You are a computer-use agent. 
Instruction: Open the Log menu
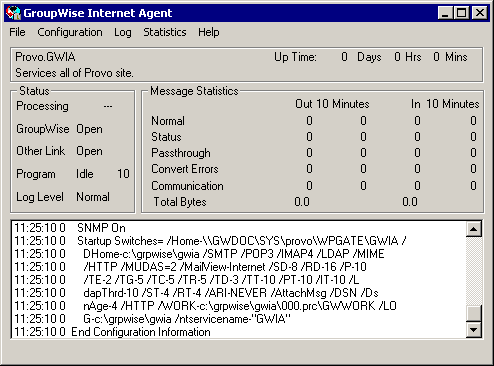[123, 32]
